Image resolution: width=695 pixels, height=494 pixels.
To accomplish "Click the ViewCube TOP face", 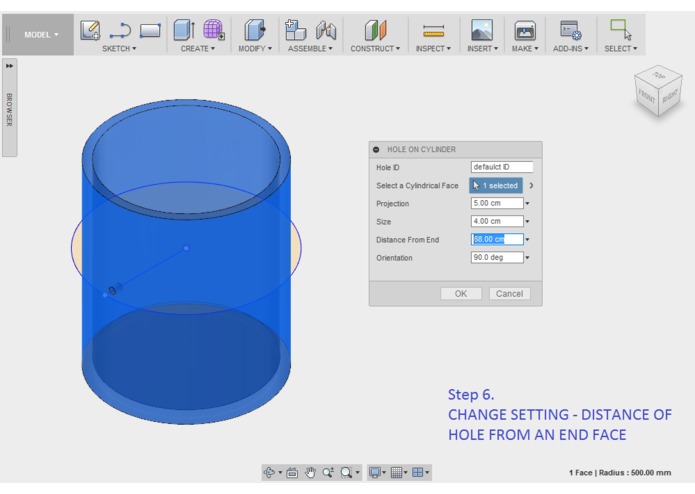I will tap(659, 76).
